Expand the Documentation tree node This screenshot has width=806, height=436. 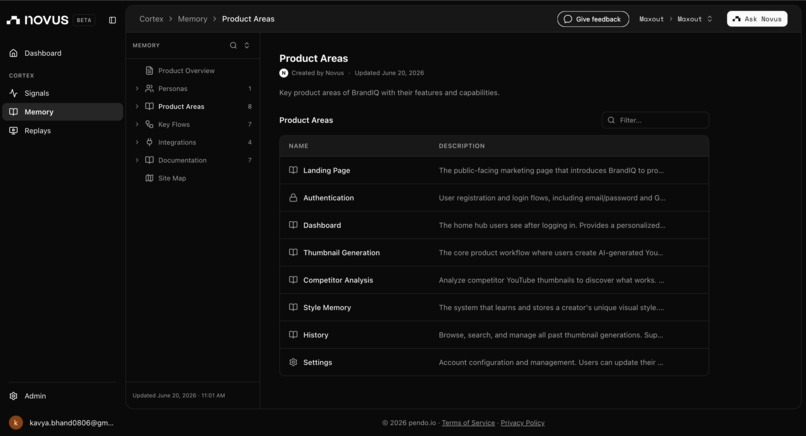pyautogui.click(x=137, y=160)
